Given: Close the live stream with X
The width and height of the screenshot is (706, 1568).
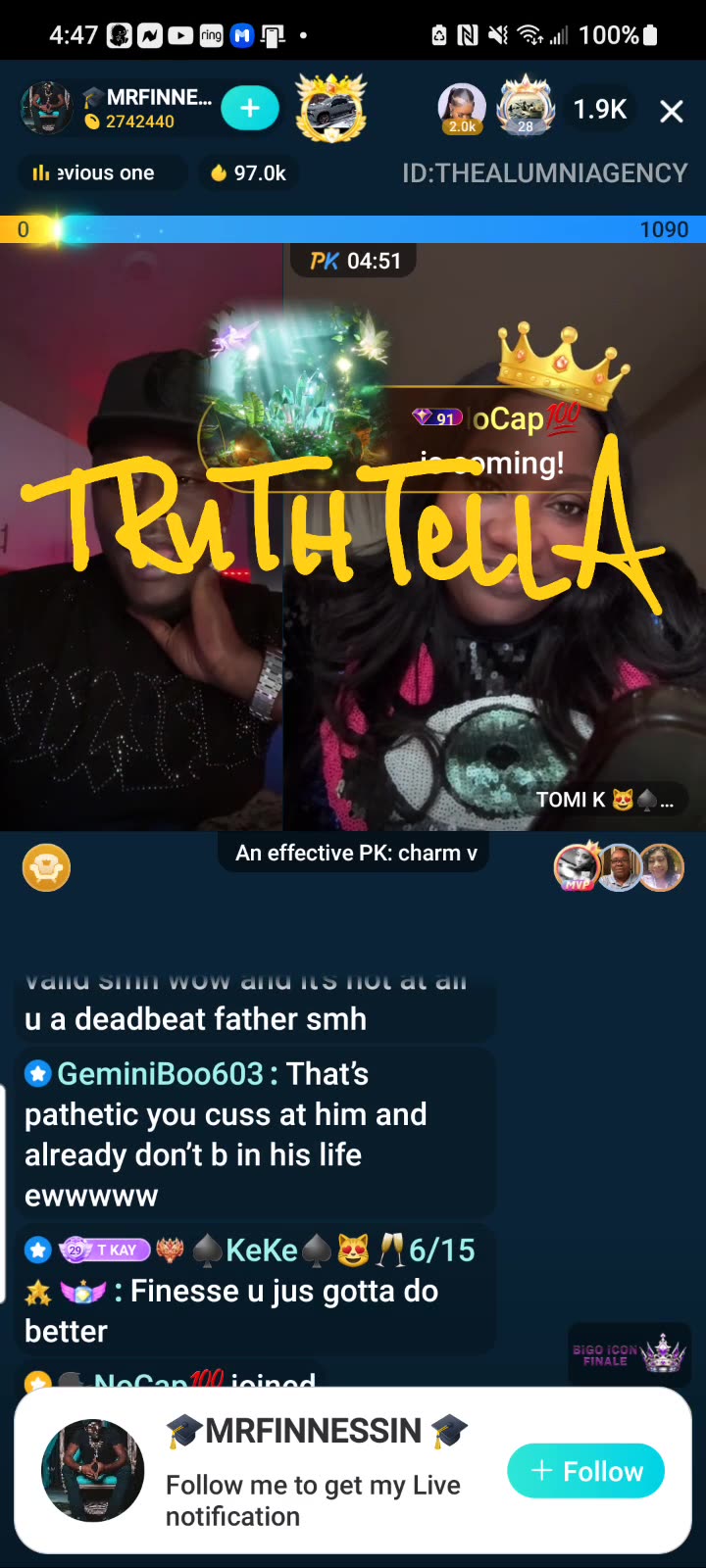Looking at the screenshot, I should tap(672, 111).
